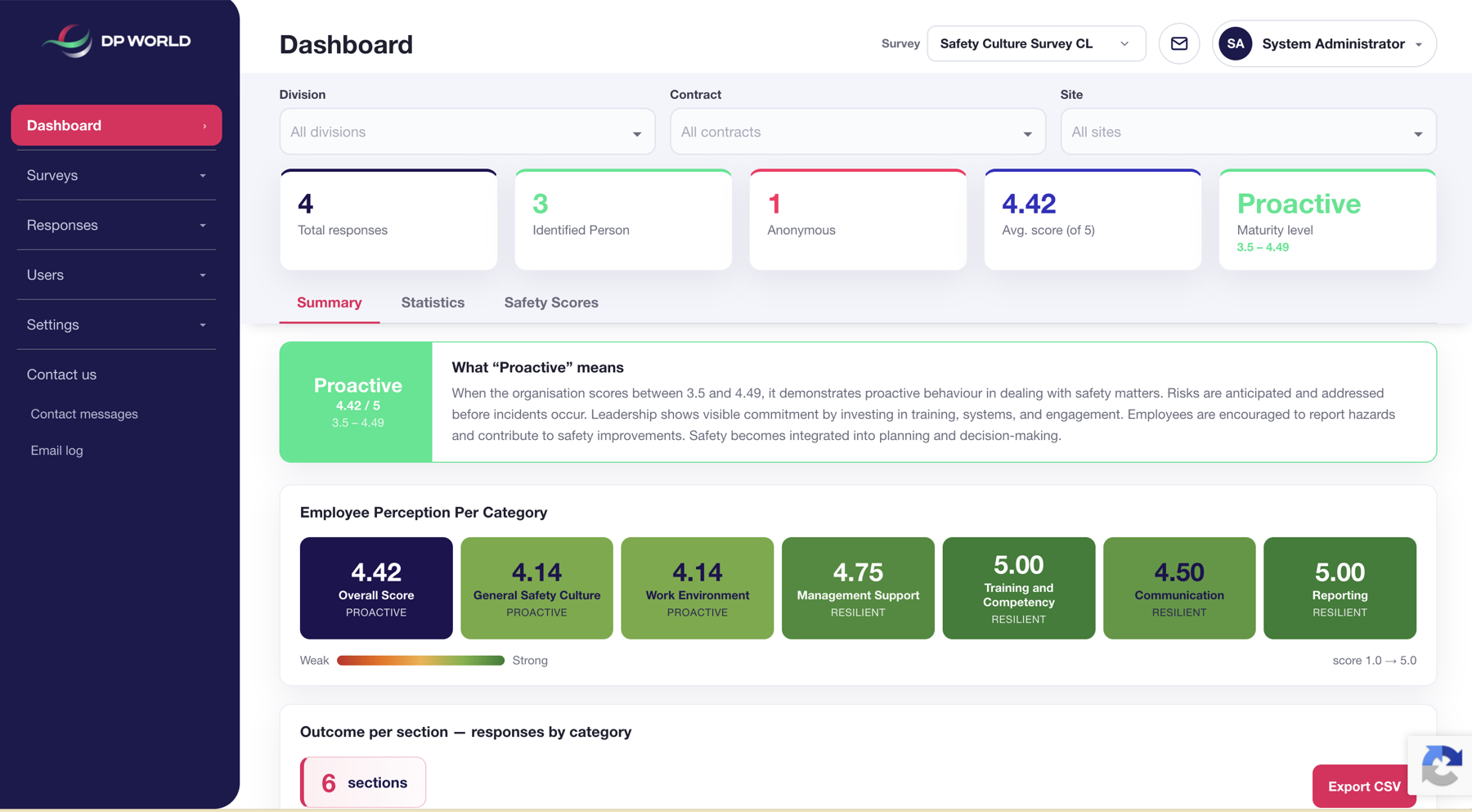Screen dimensions: 1472x812
Task: Open Contact us in the sidebar
Action: click(61, 375)
